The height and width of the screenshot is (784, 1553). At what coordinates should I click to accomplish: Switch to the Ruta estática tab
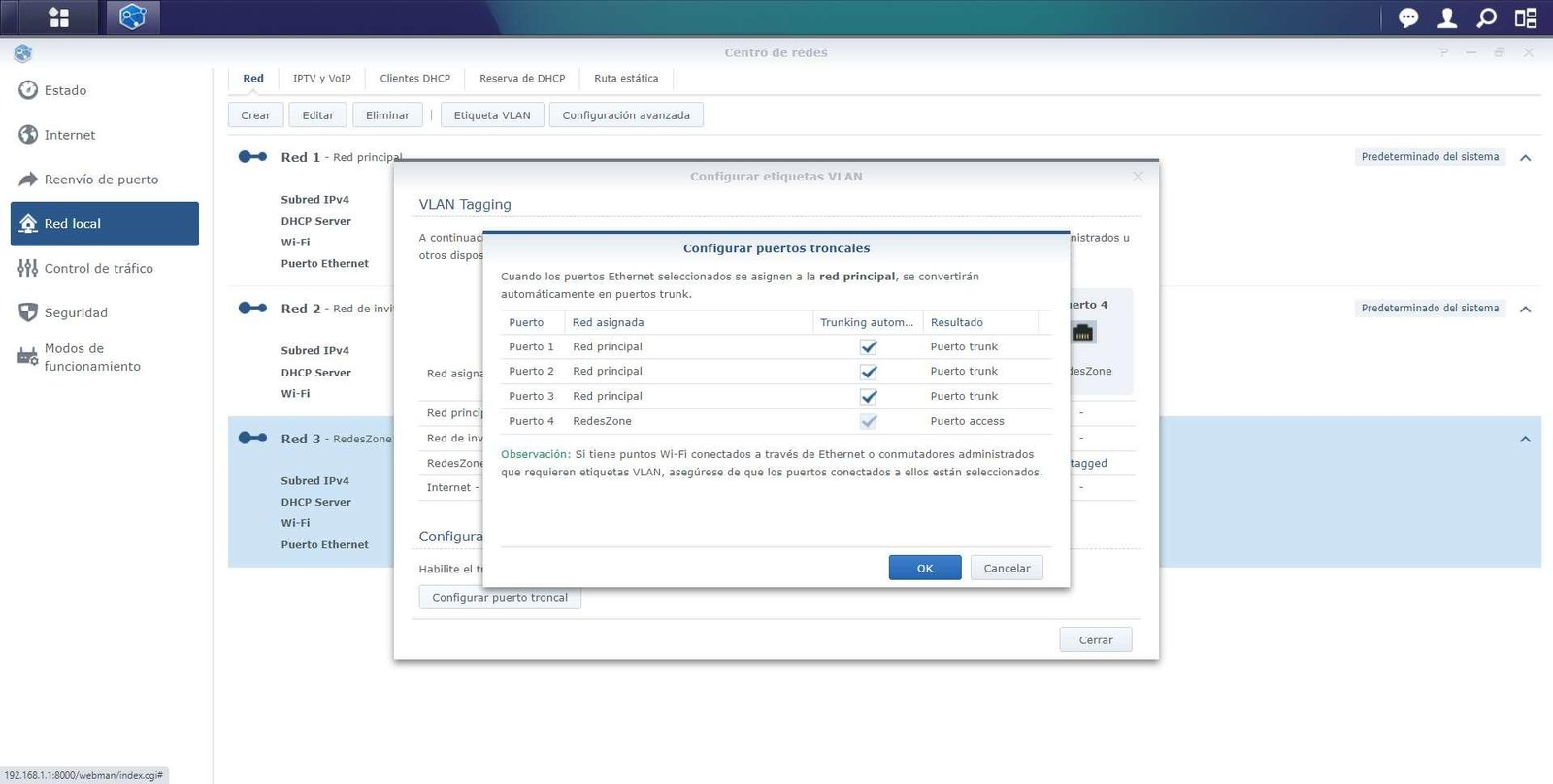(x=626, y=79)
